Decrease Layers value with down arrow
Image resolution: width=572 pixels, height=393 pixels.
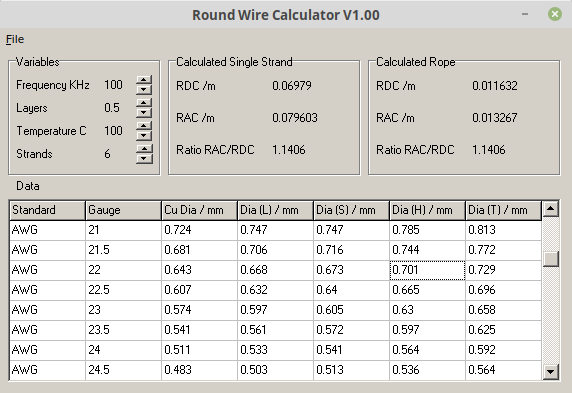click(x=144, y=113)
